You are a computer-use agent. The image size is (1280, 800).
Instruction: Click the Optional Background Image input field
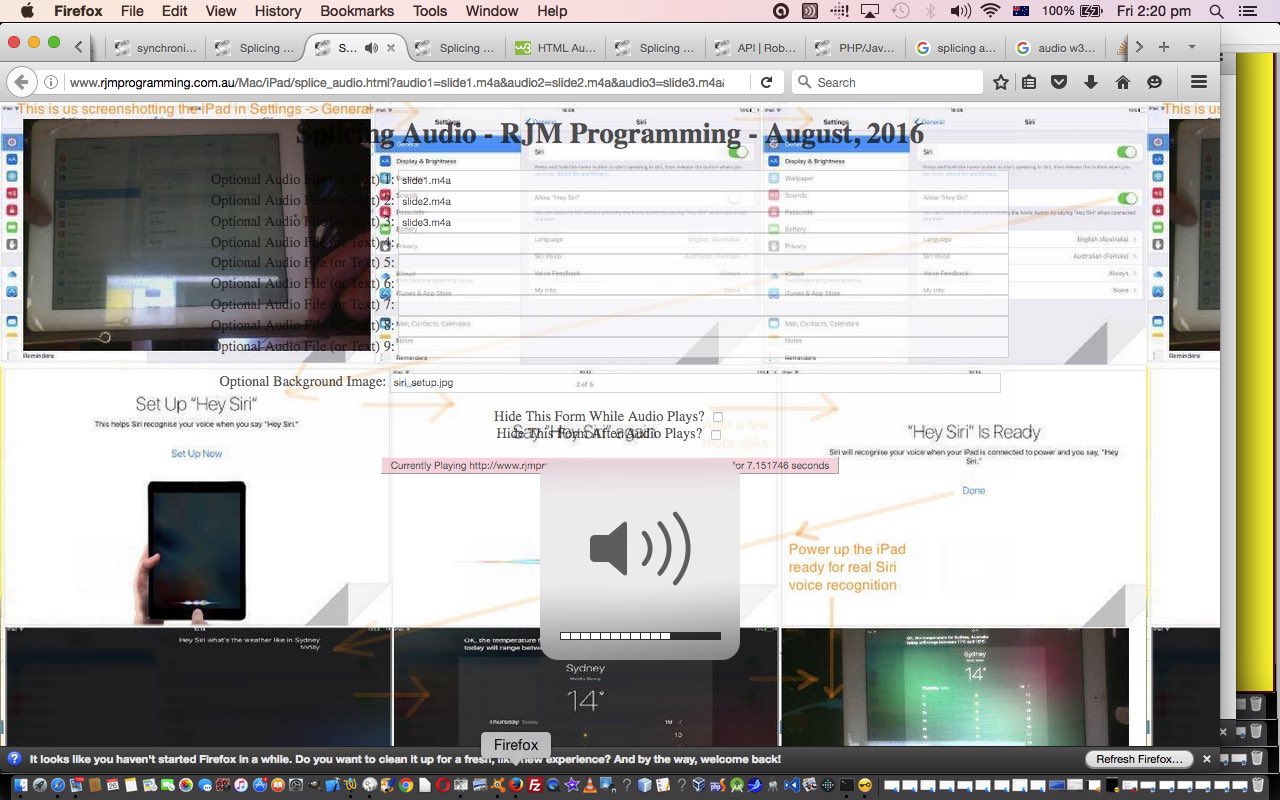(x=694, y=383)
